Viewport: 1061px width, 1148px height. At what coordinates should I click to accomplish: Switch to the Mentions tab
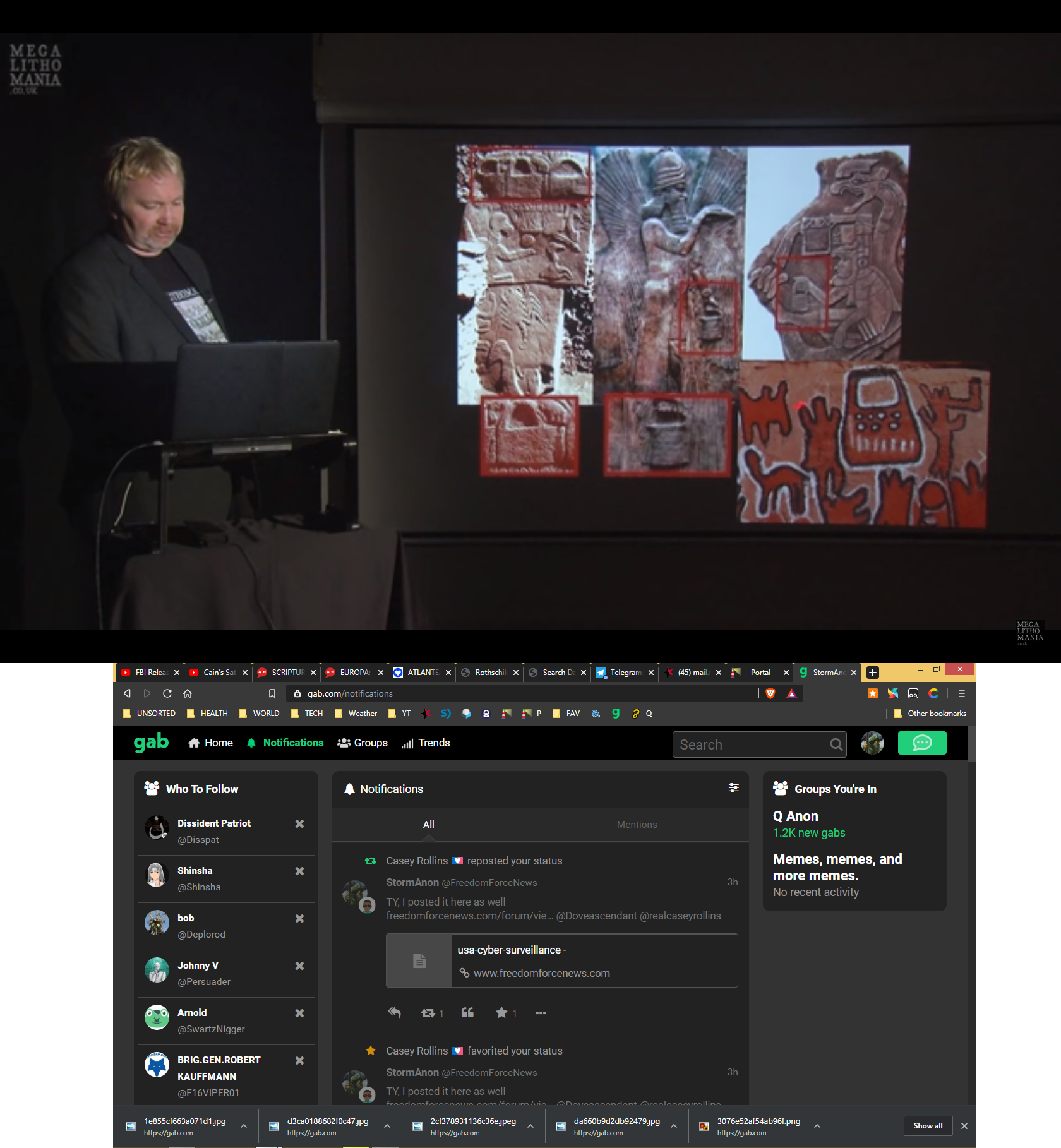[x=637, y=824]
